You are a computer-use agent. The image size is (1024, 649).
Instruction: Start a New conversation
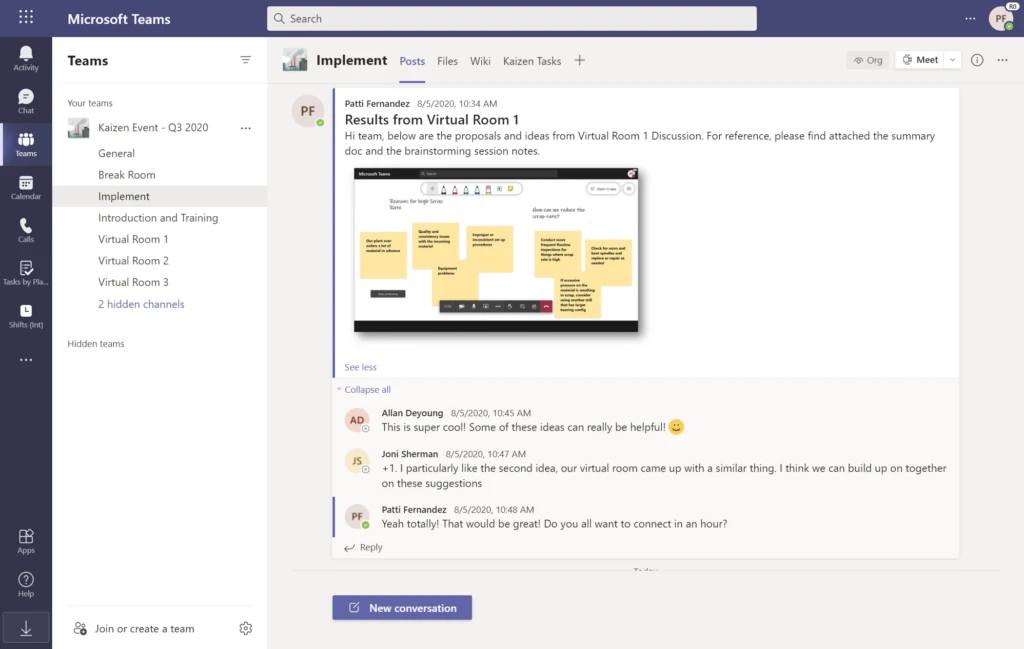pyautogui.click(x=401, y=607)
